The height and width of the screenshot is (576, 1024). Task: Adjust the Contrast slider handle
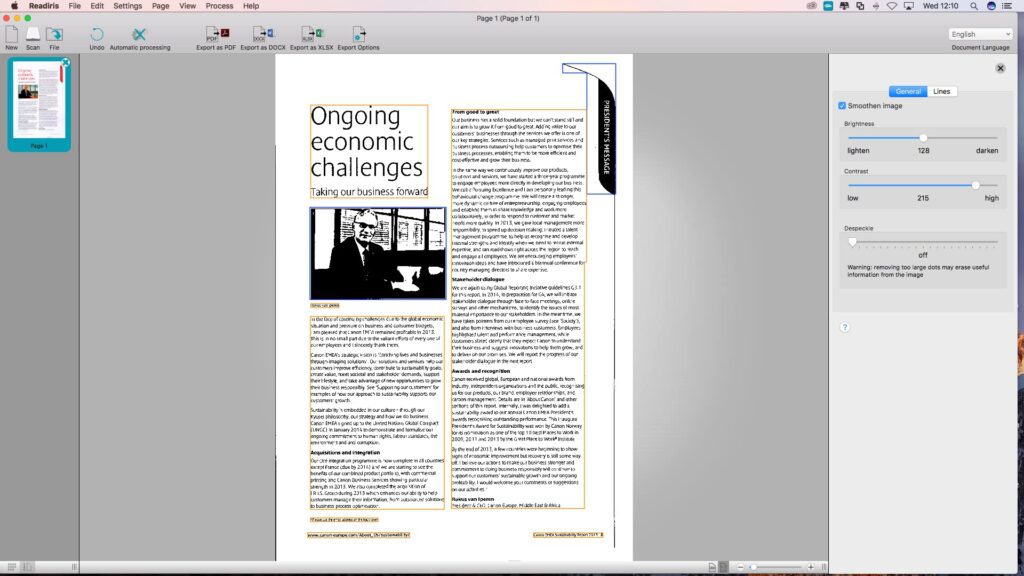[x=976, y=185]
